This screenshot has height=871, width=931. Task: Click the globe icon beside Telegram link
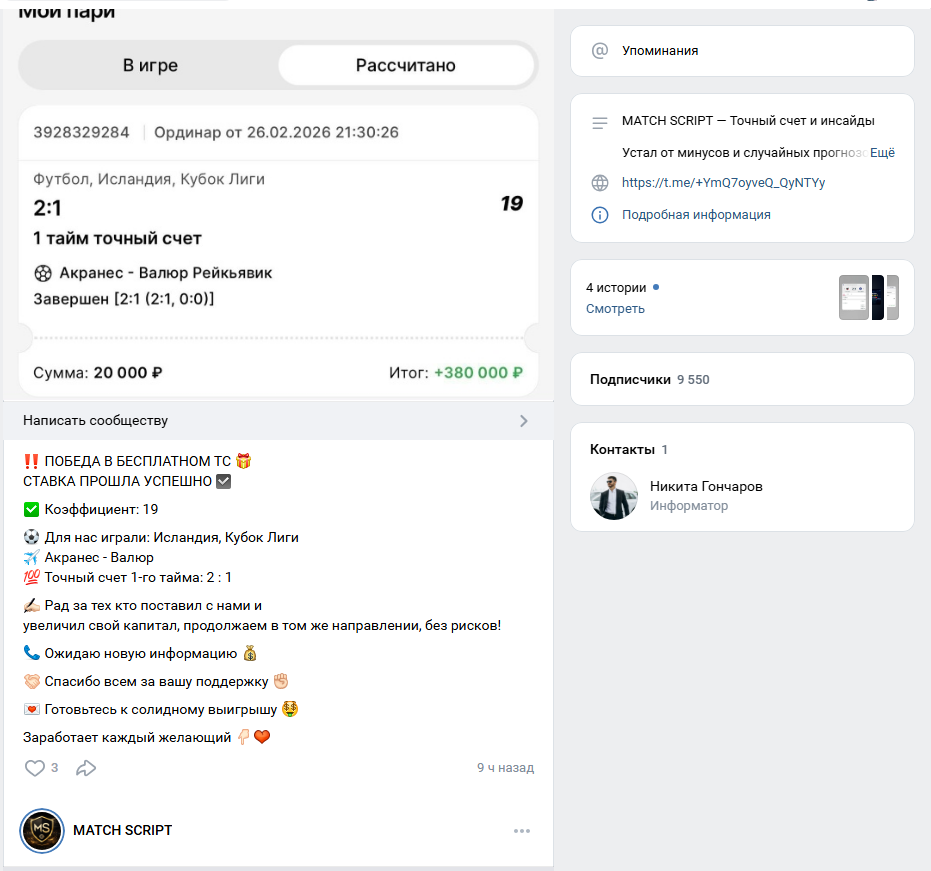[x=600, y=183]
